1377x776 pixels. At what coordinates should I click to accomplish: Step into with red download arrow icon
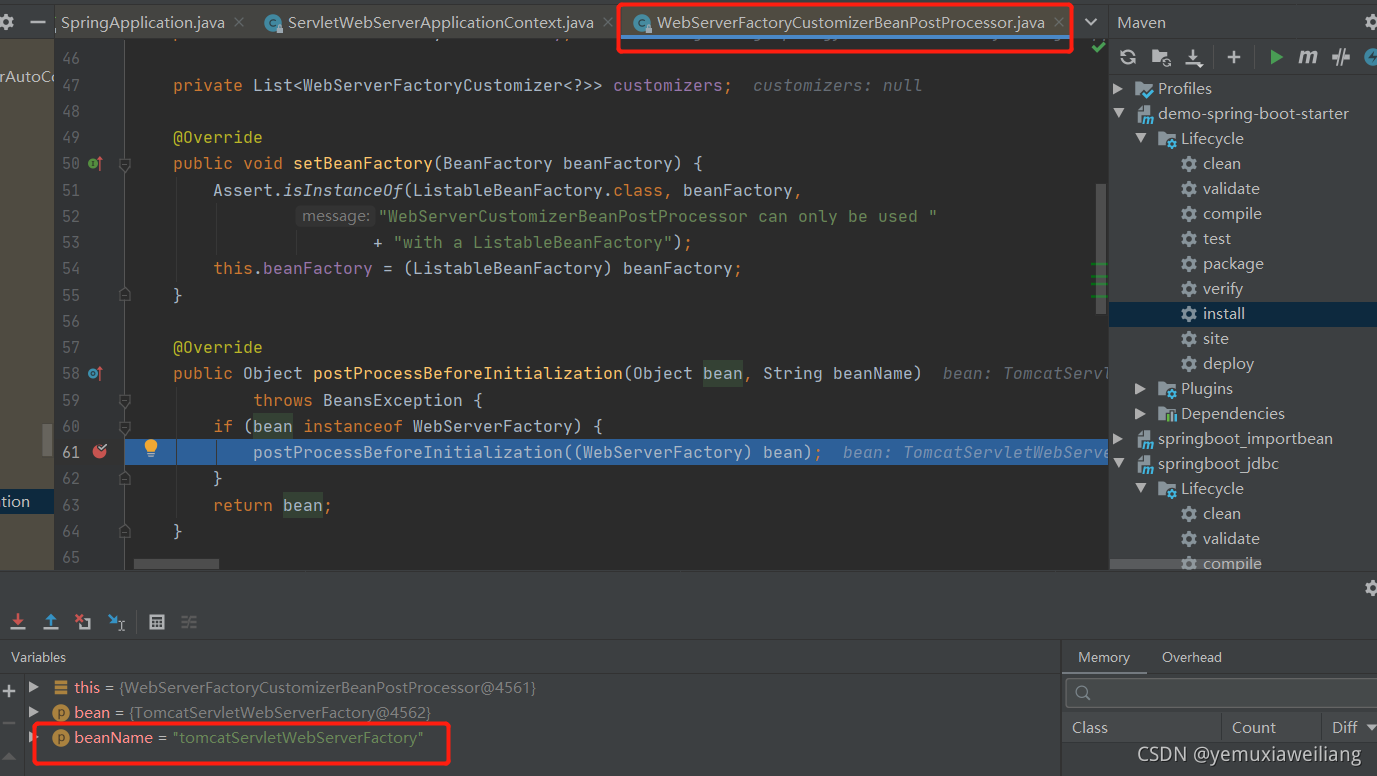point(18,622)
